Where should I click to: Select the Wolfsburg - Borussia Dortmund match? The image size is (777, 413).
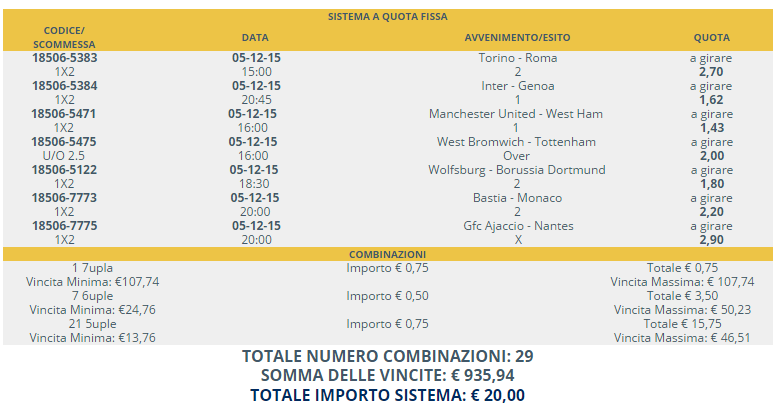[517, 170]
